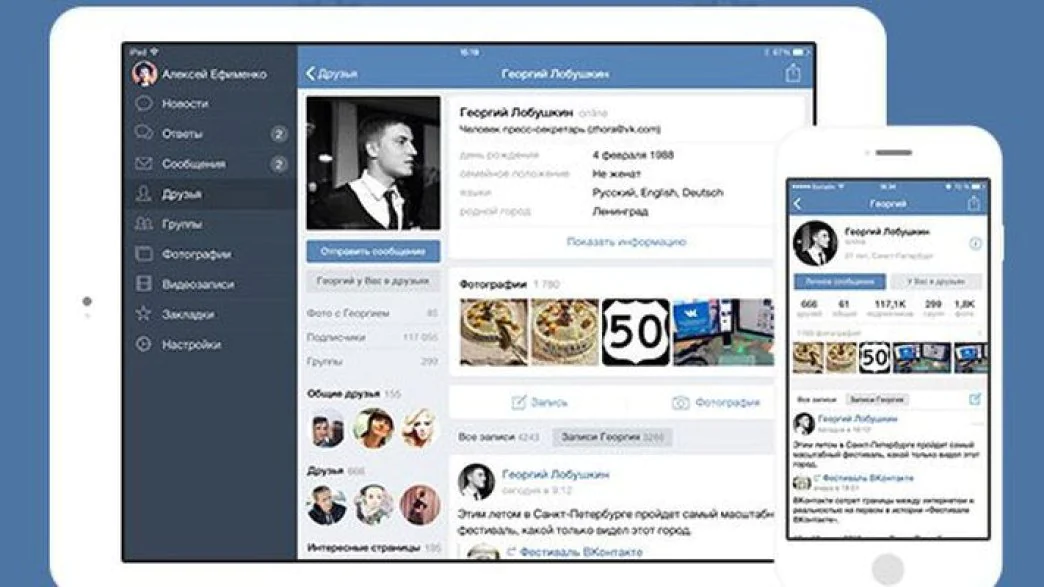Viewport: 1044px width, 587px height.
Task: Tap Ответы badge showing 2
Action: pyautogui.click(x=279, y=134)
